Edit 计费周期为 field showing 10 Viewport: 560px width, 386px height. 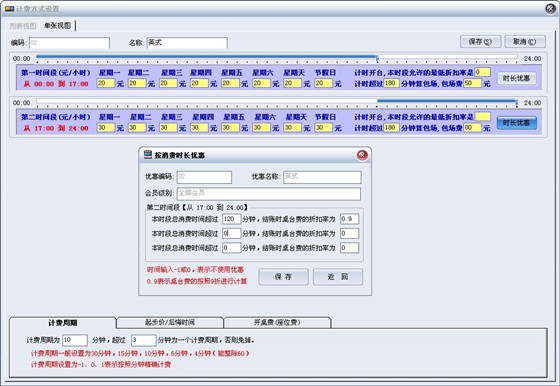point(75,340)
